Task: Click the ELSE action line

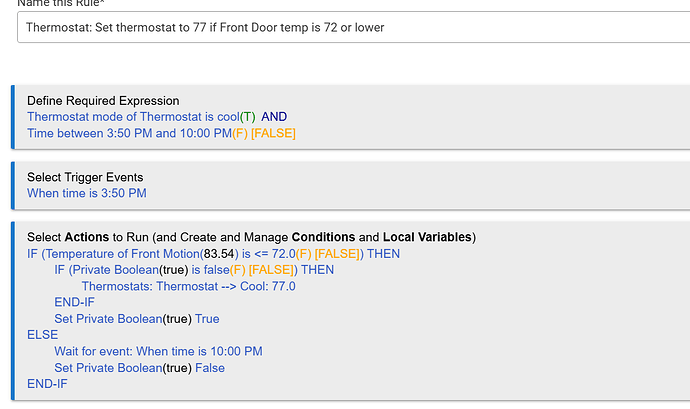Action: pyautogui.click(x=42, y=335)
